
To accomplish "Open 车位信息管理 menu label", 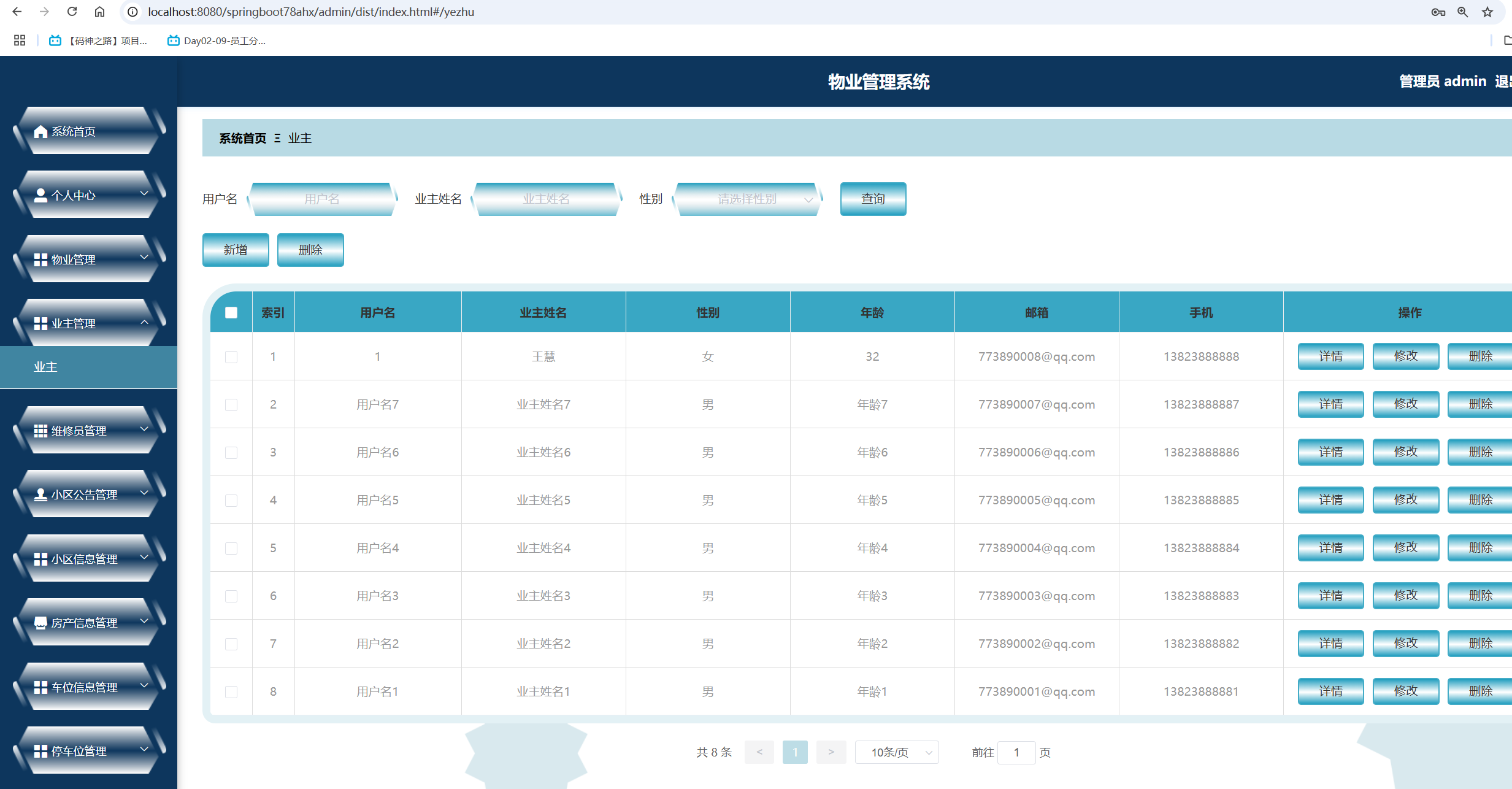I will [x=85, y=687].
